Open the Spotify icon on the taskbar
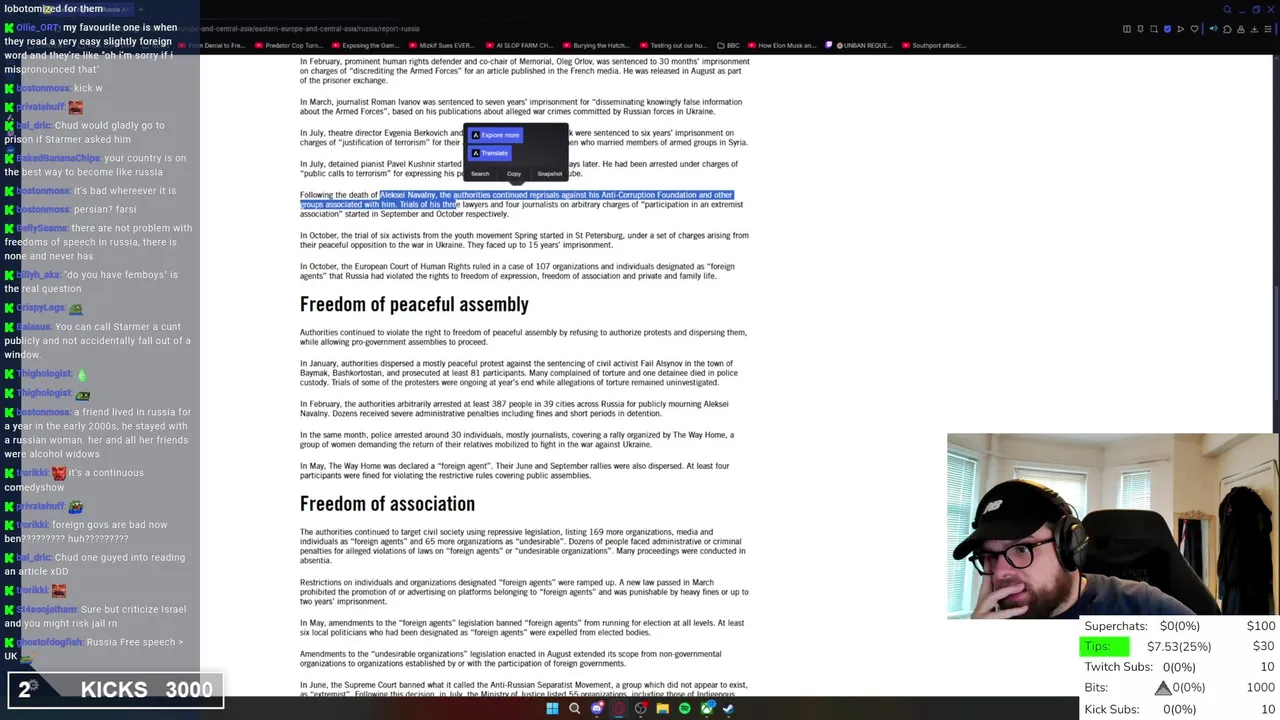This screenshot has height=720, width=1280. point(684,708)
